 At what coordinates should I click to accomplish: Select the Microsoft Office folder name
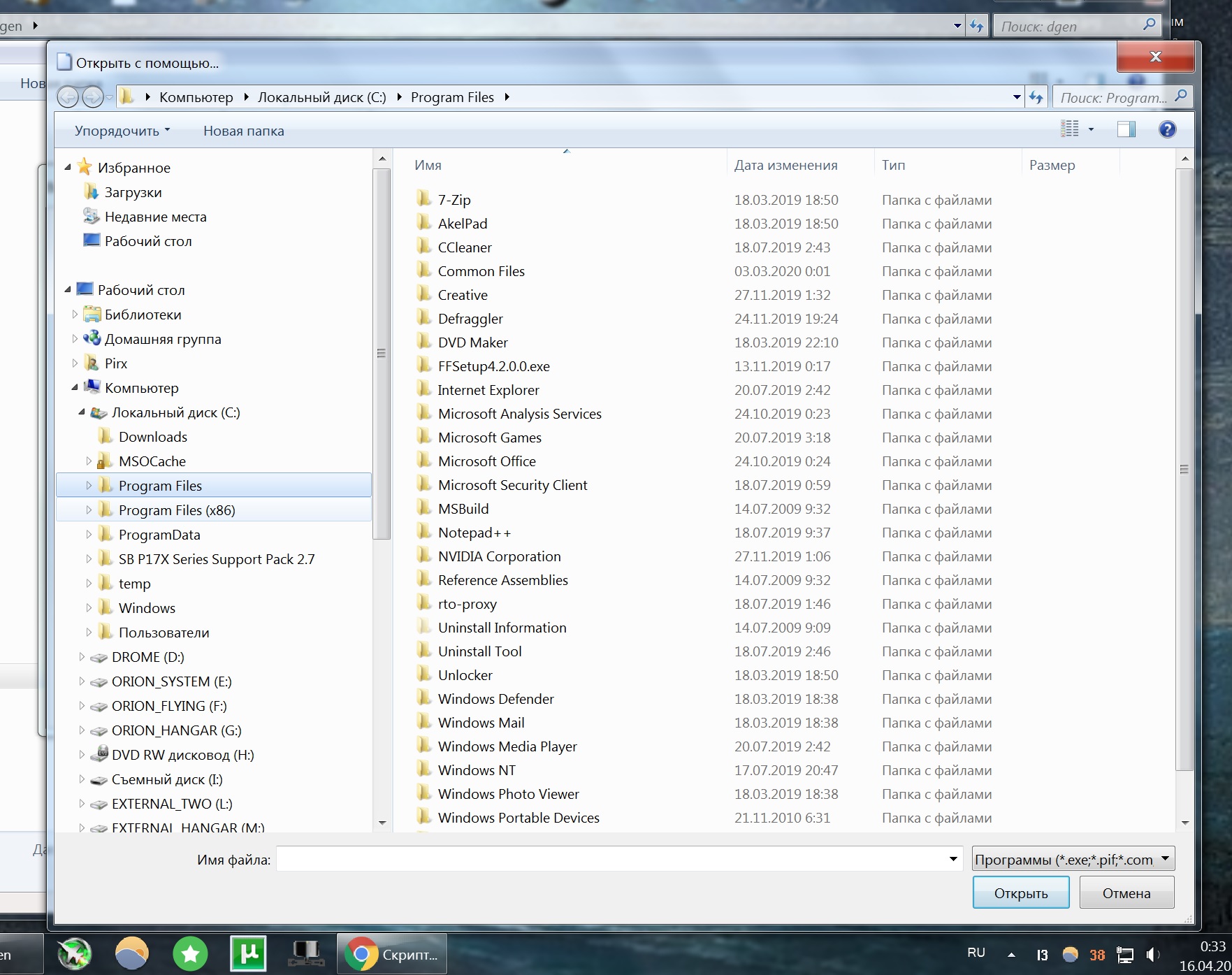click(486, 461)
